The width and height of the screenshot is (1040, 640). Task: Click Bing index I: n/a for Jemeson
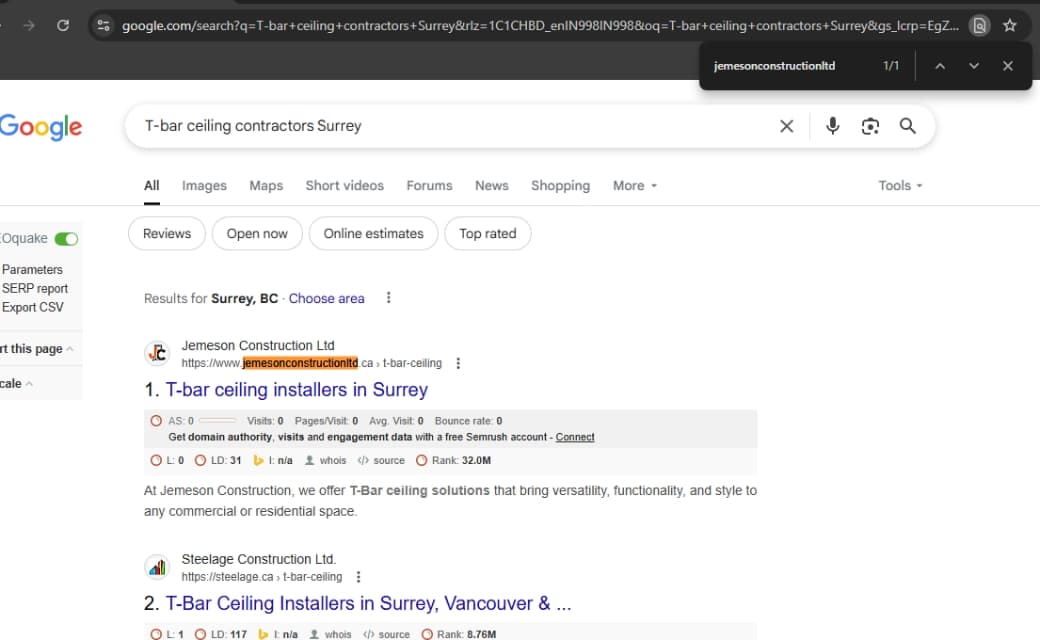[273, 460]
